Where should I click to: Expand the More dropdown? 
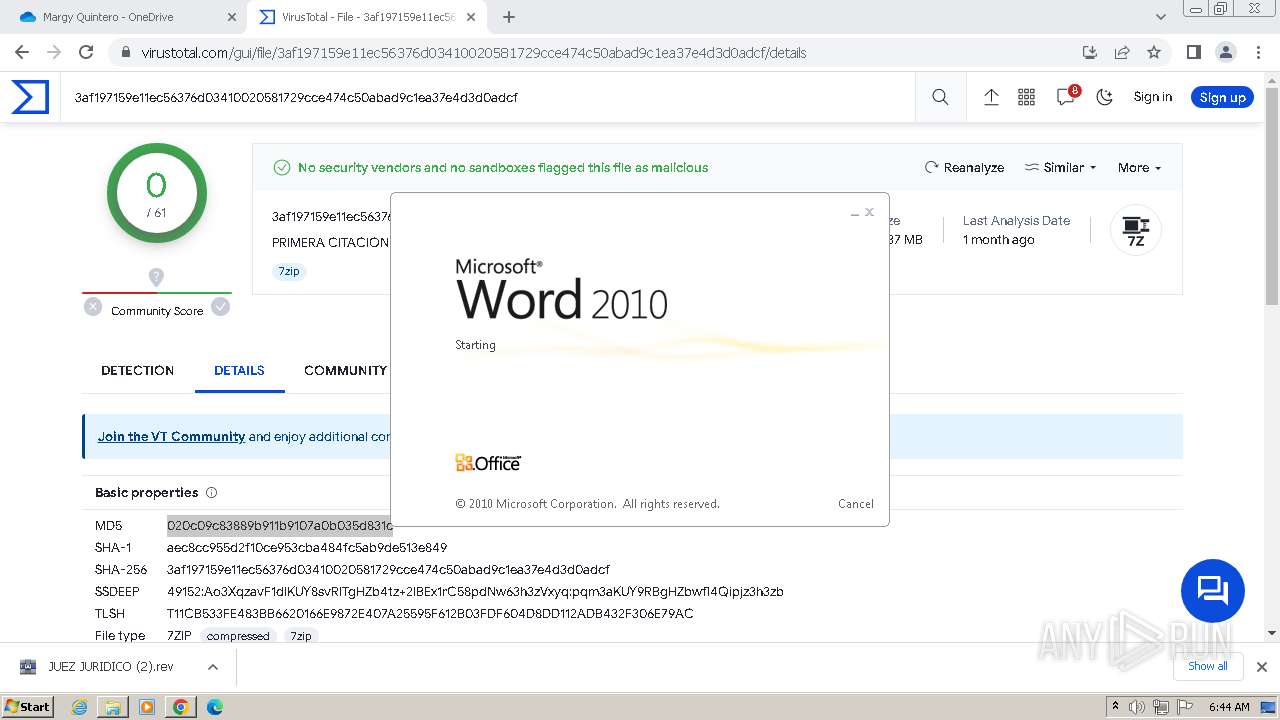pyautogui.click(x=1140, y=167)
